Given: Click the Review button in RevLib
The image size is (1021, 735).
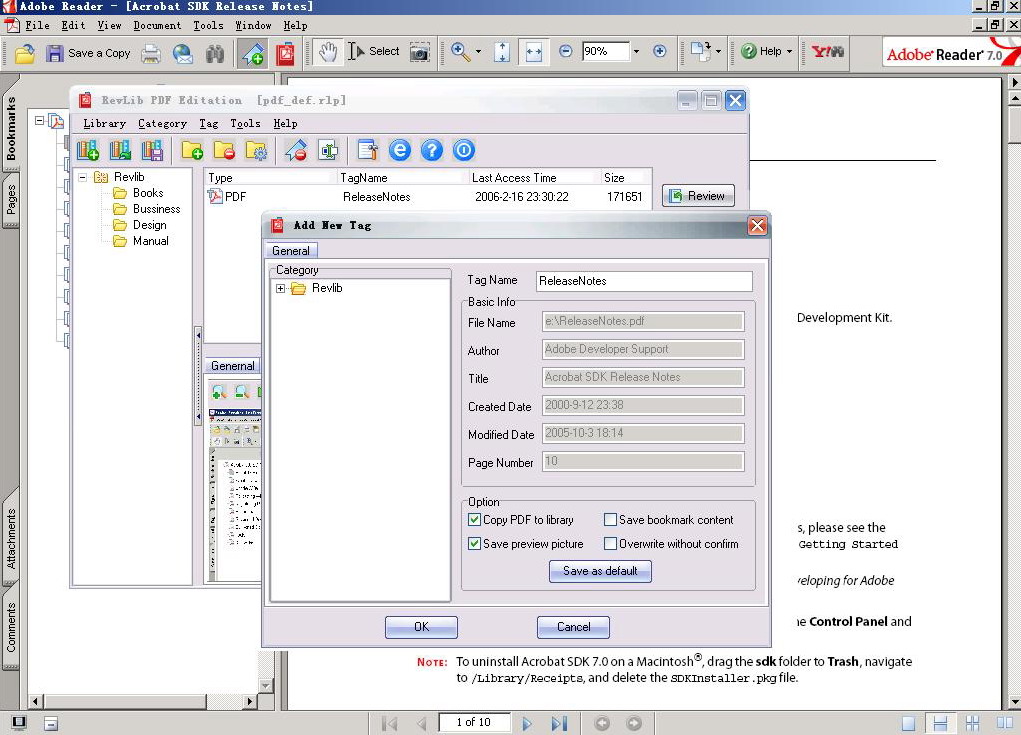Looking at the screenshot, I should click(698, 196).
